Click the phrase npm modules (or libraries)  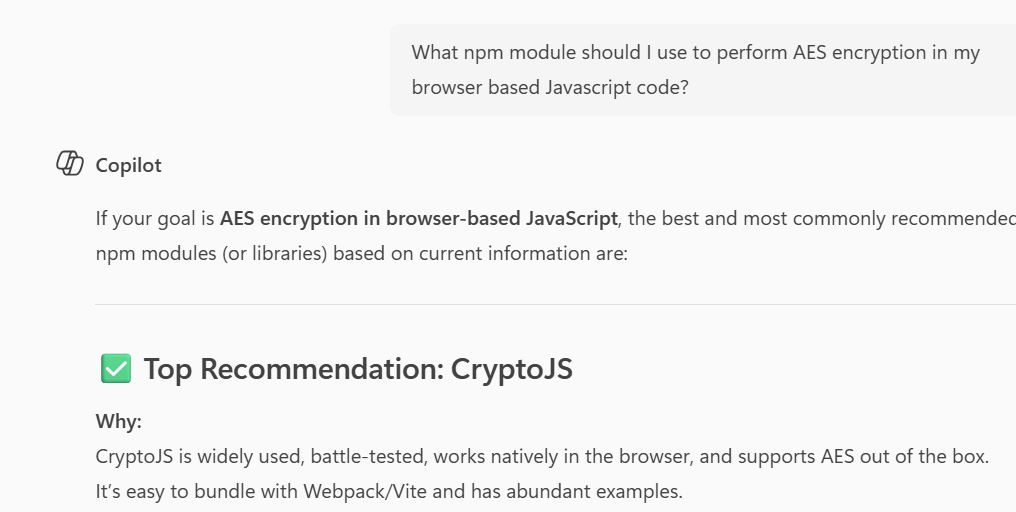(211, 253)
